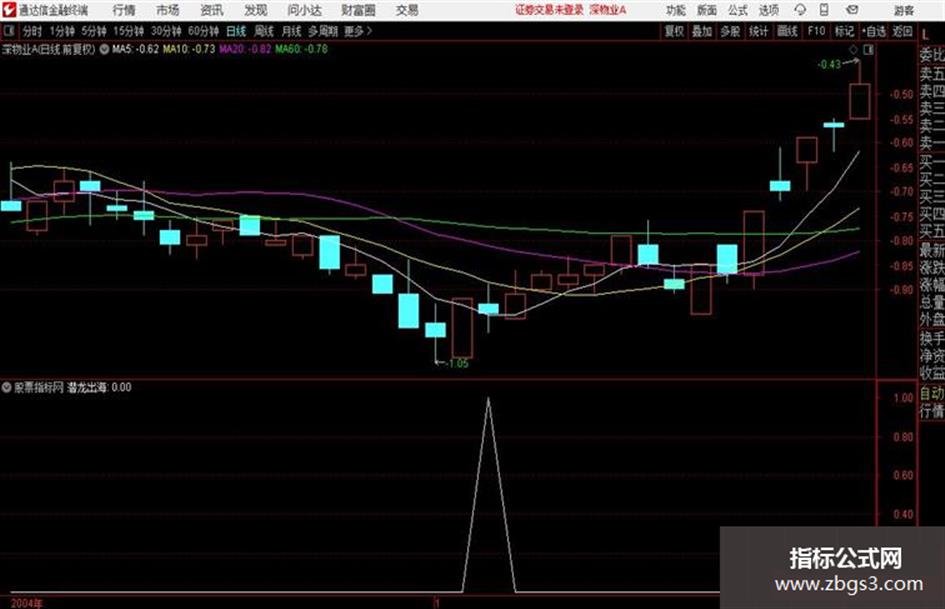This screenshot has width=945, height=609.
Task: Expand the main chart indicator dropdown circle
Action: coord(104,49)
